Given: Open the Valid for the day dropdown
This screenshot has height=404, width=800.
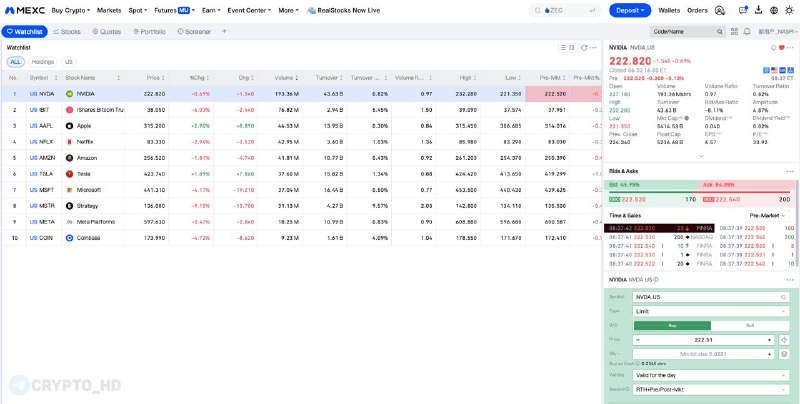Looking at the screenshot, I should 711,375.
